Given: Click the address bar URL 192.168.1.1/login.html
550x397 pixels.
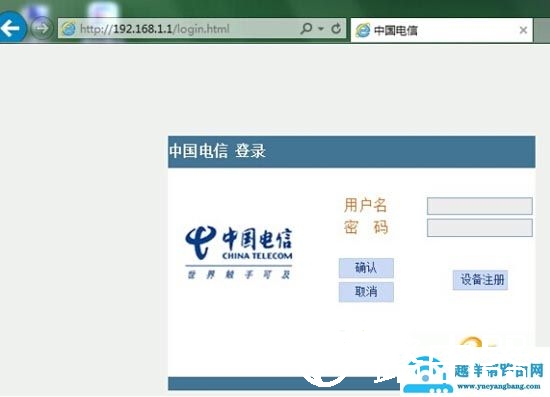Looking at the screenshot, I should click(x=154, y=28).
